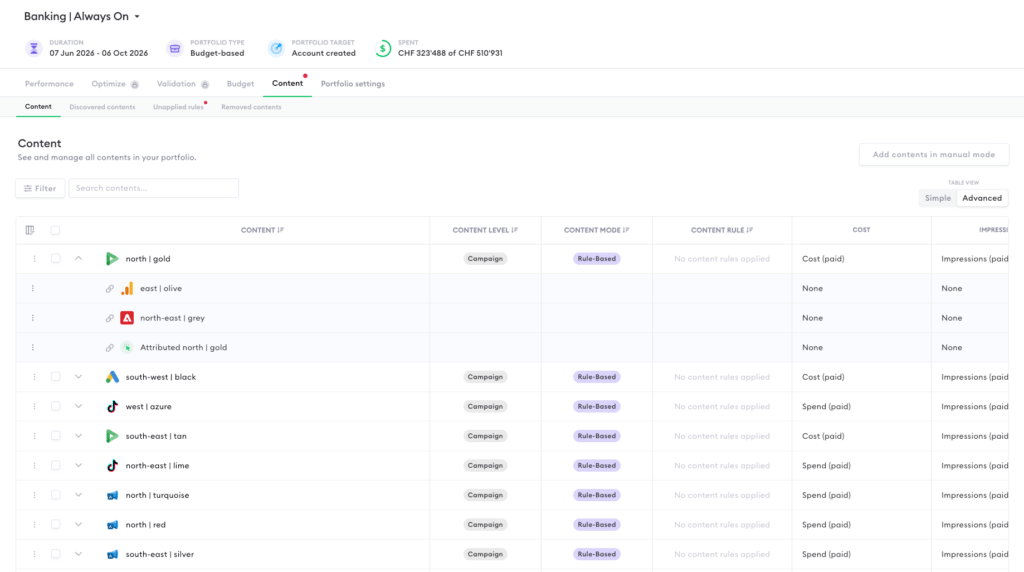1024x572 pixels.
Task: Click the icon of Attributed north | gold
Action: (x=127, y=347)
